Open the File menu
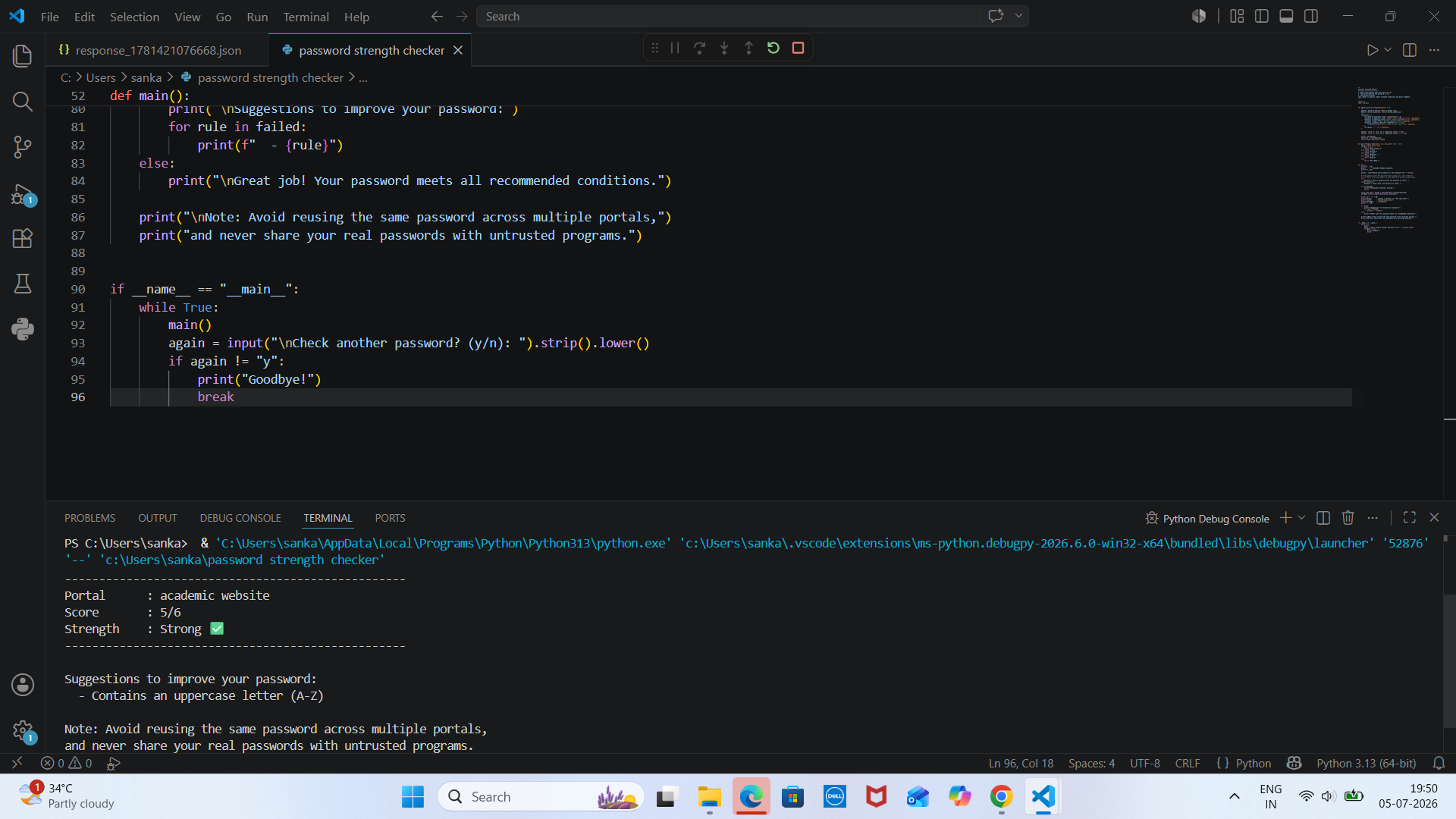This screenshot has height=819, width=1456. 49,17
